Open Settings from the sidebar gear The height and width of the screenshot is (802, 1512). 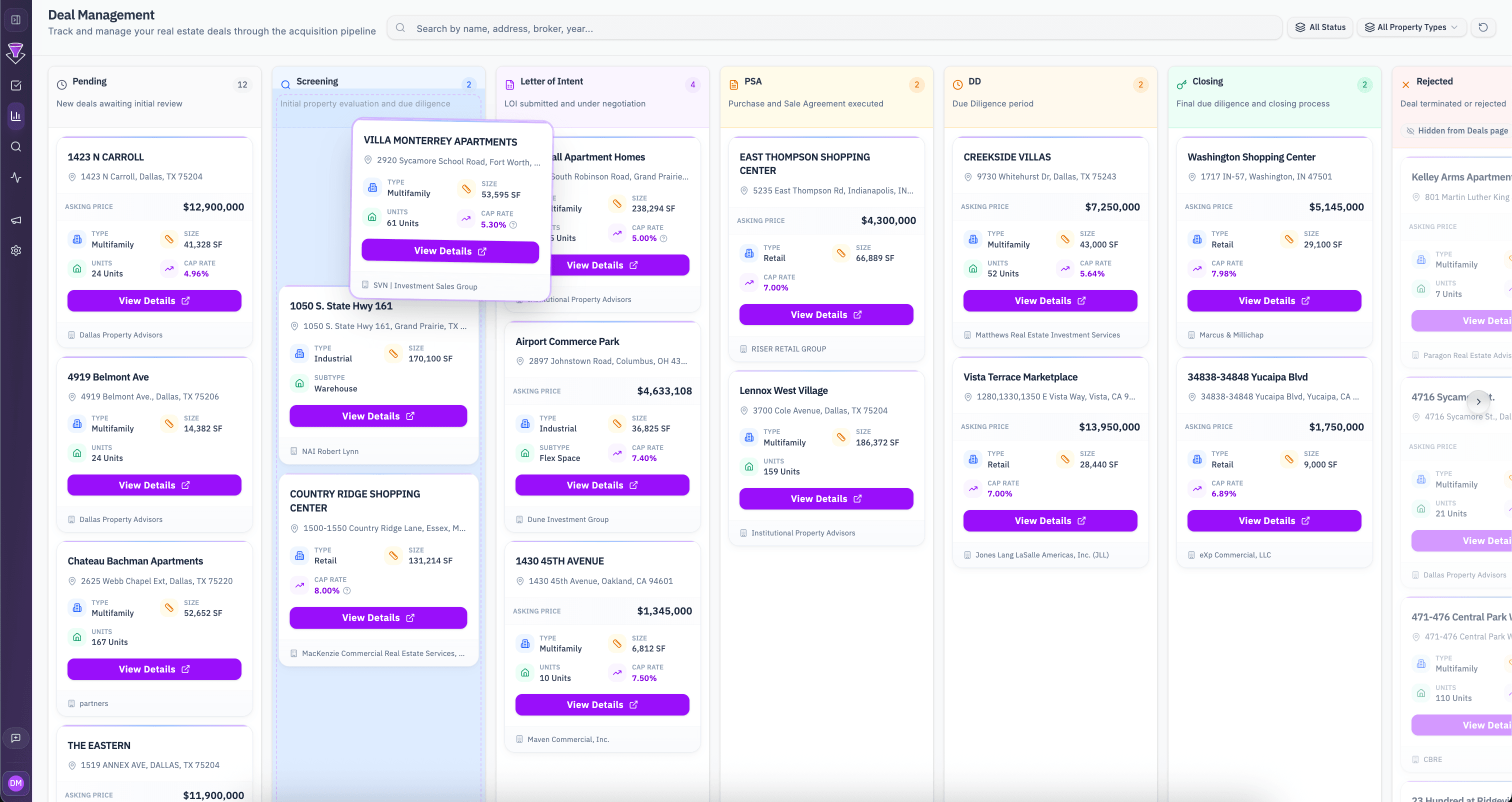pyautogui.click(x=16, y=250)
